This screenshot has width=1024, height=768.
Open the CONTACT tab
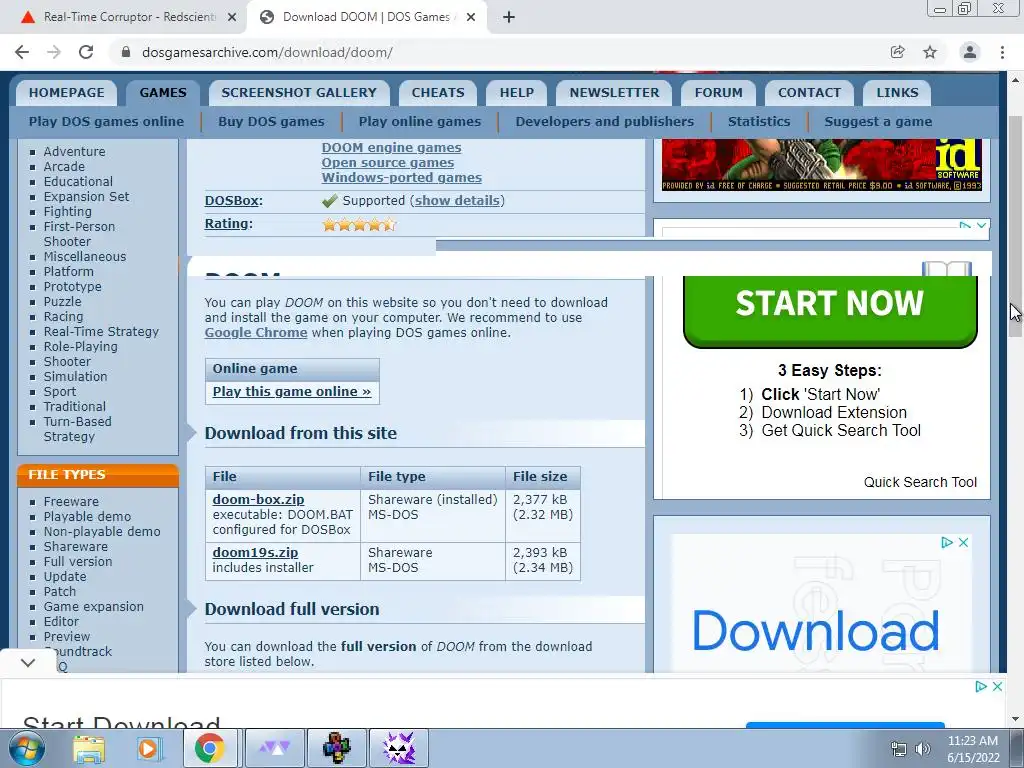coord(809,93)
